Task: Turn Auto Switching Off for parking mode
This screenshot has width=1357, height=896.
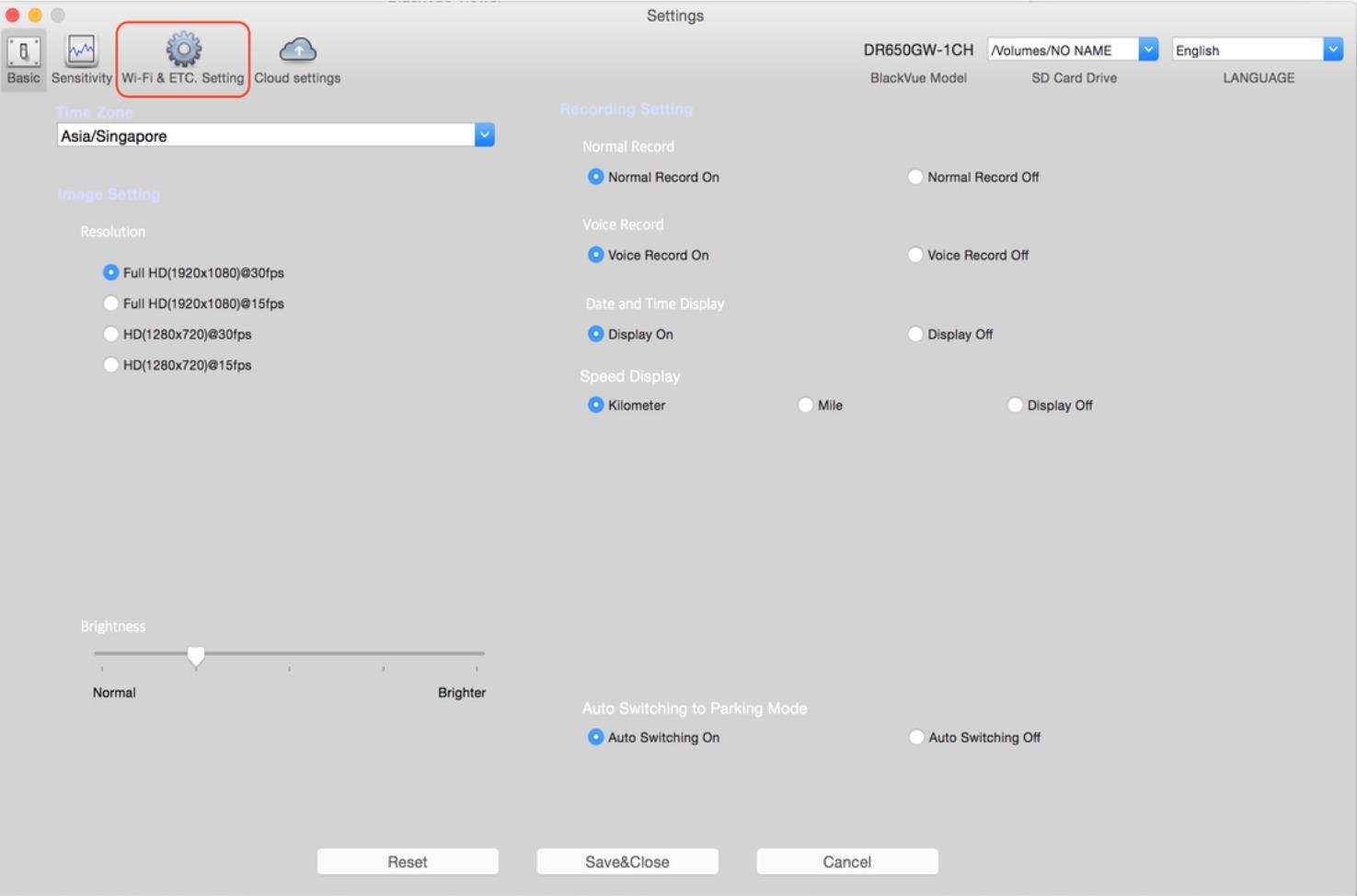Action: [916, 737]
